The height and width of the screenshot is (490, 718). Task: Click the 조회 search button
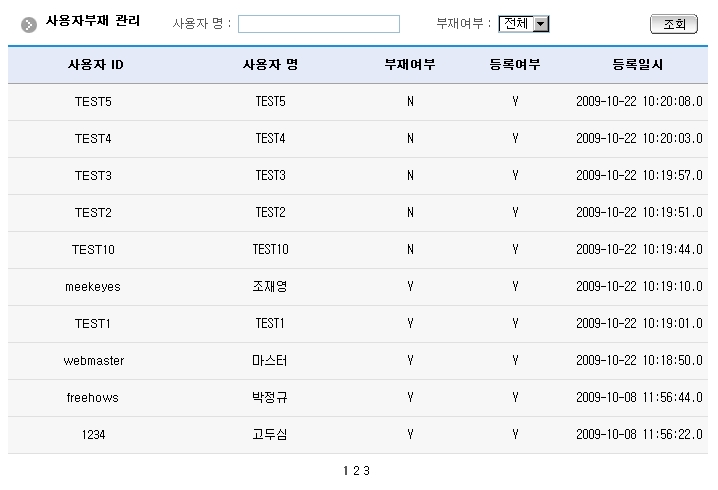coord(673,24)
